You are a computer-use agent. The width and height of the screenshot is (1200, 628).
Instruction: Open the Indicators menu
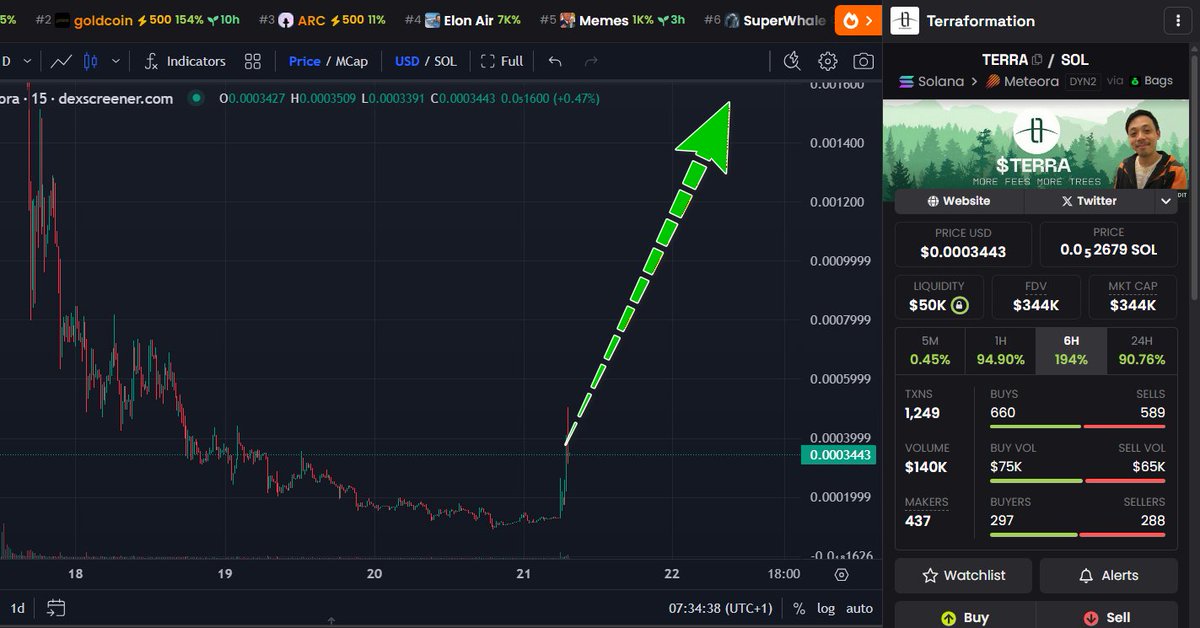click(x=185, y=61)
